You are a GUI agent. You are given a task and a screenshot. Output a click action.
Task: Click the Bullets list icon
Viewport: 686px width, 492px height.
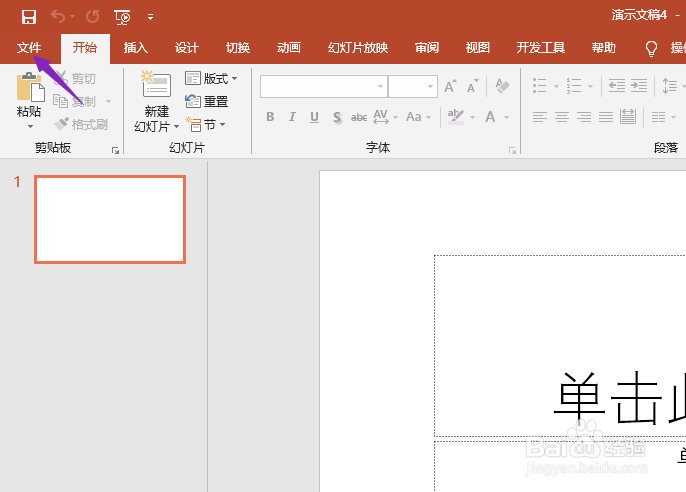click(540, 86)
